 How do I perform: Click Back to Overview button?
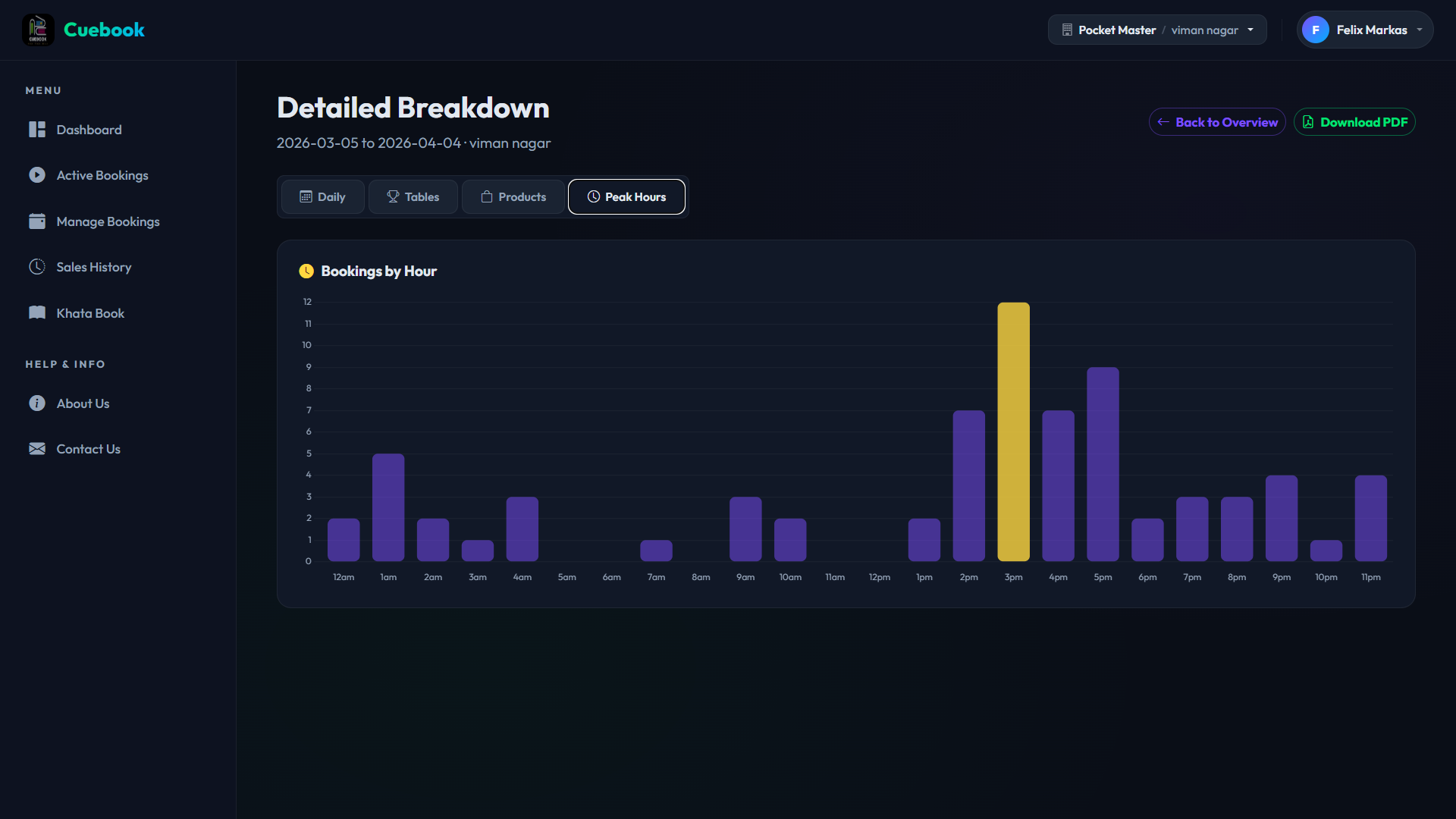pos(1217,122)
